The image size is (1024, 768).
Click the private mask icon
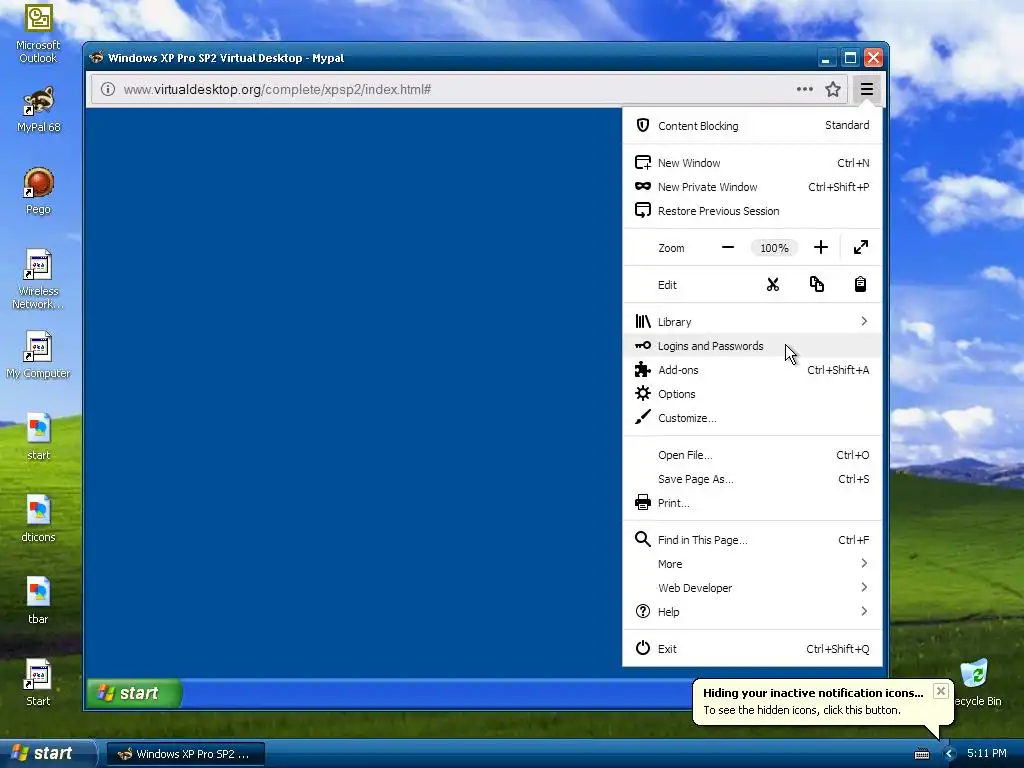(643, 187)
